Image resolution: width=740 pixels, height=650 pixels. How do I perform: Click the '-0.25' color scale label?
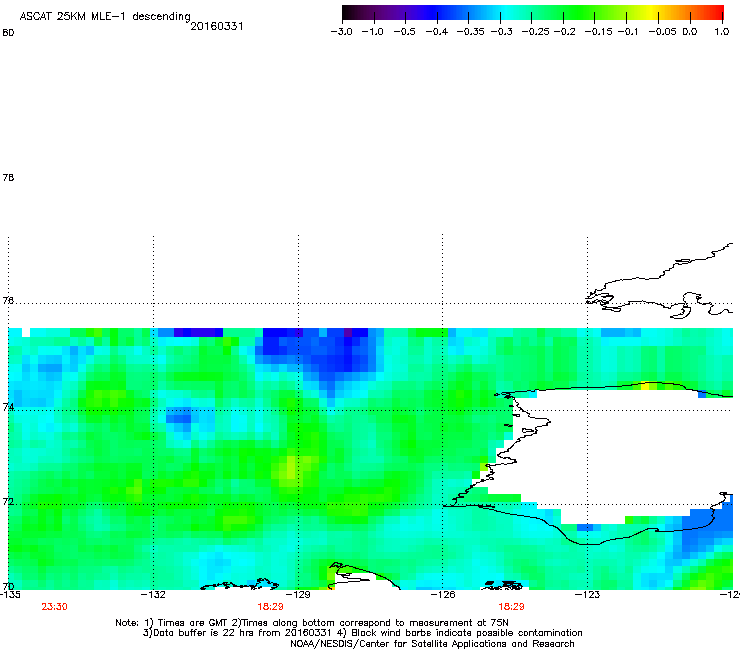[x=536, y=32]
